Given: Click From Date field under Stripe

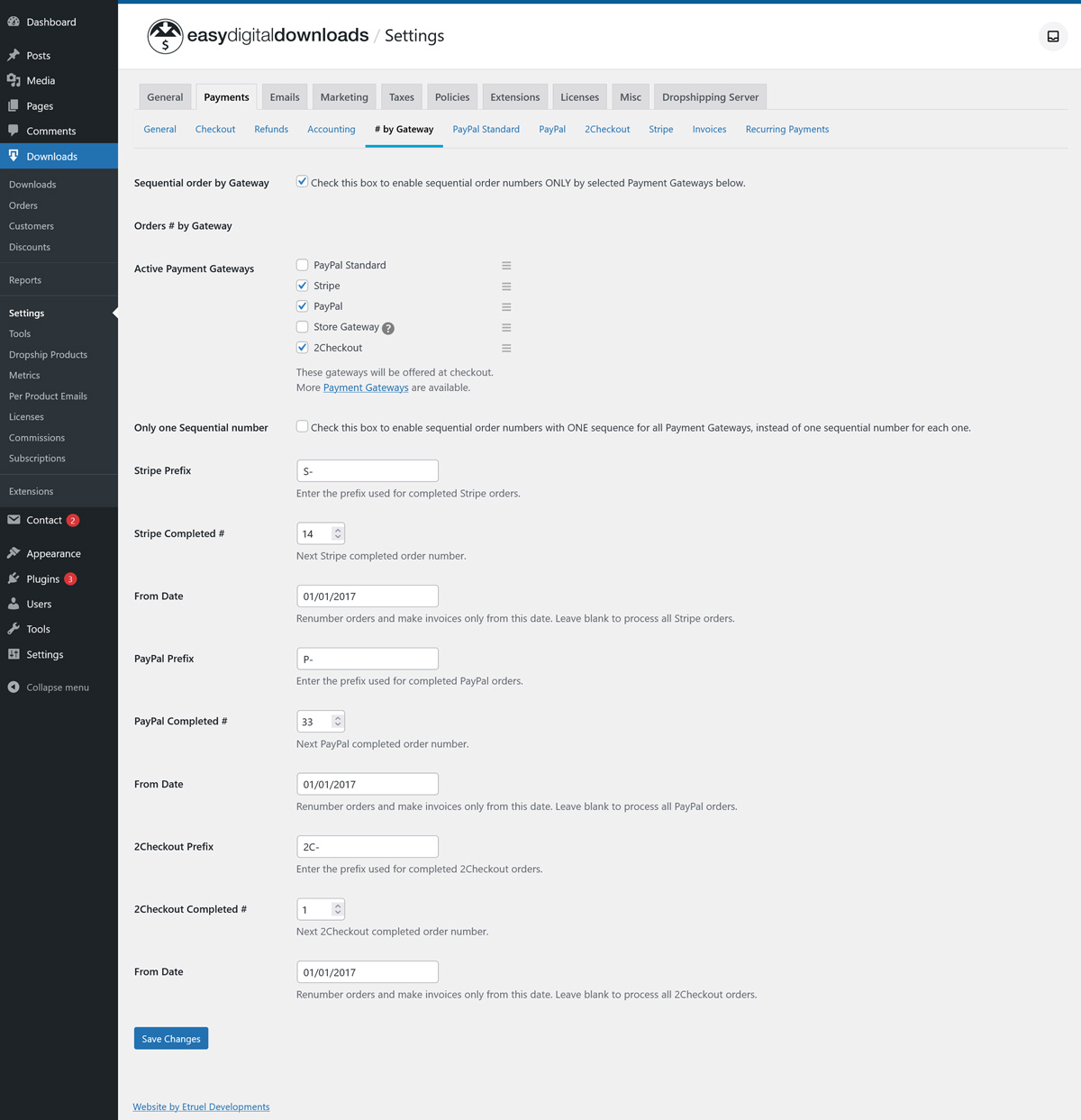Looking at the screenshot, I should point(368,596).
